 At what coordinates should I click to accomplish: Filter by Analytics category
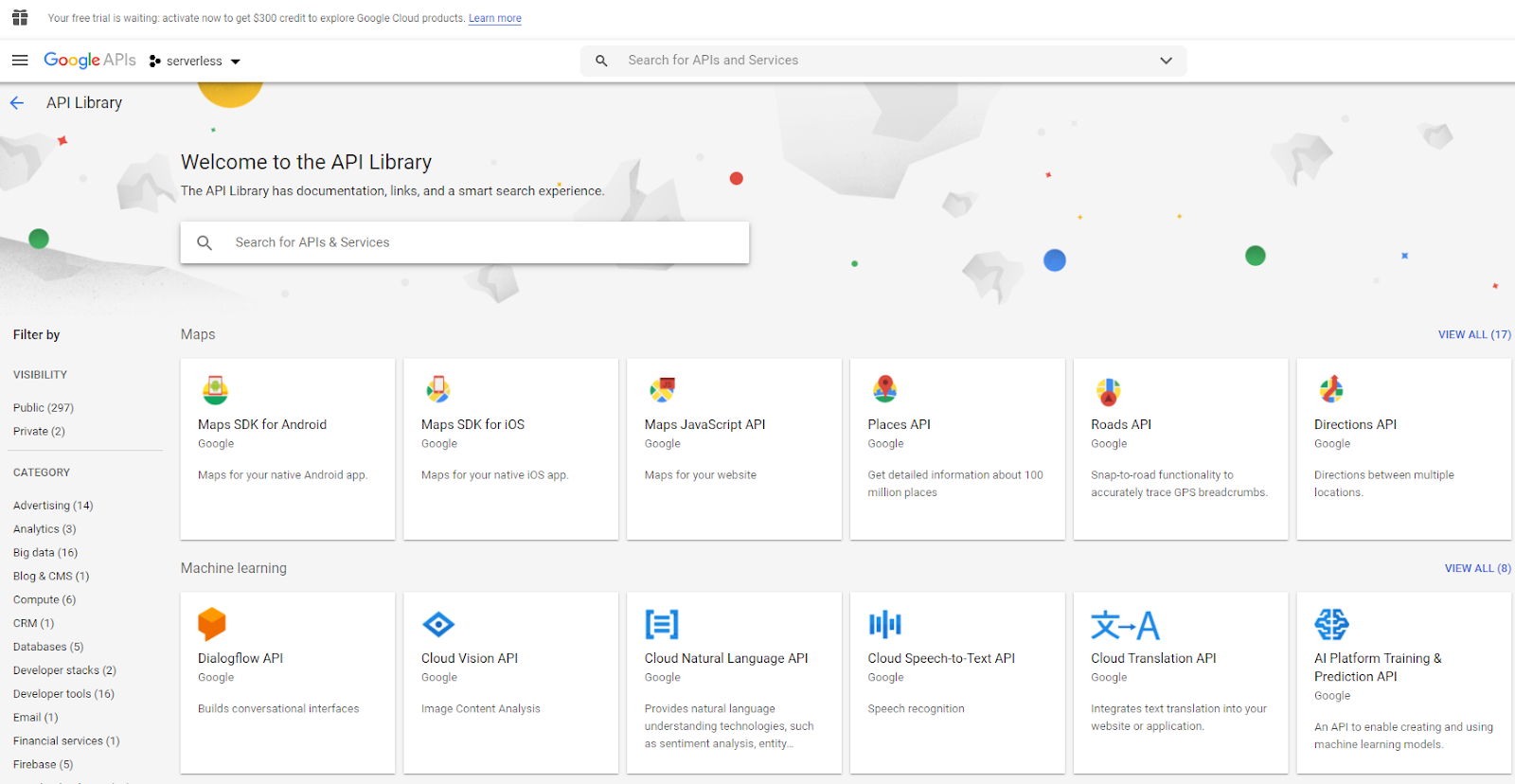tap(45, 528)
